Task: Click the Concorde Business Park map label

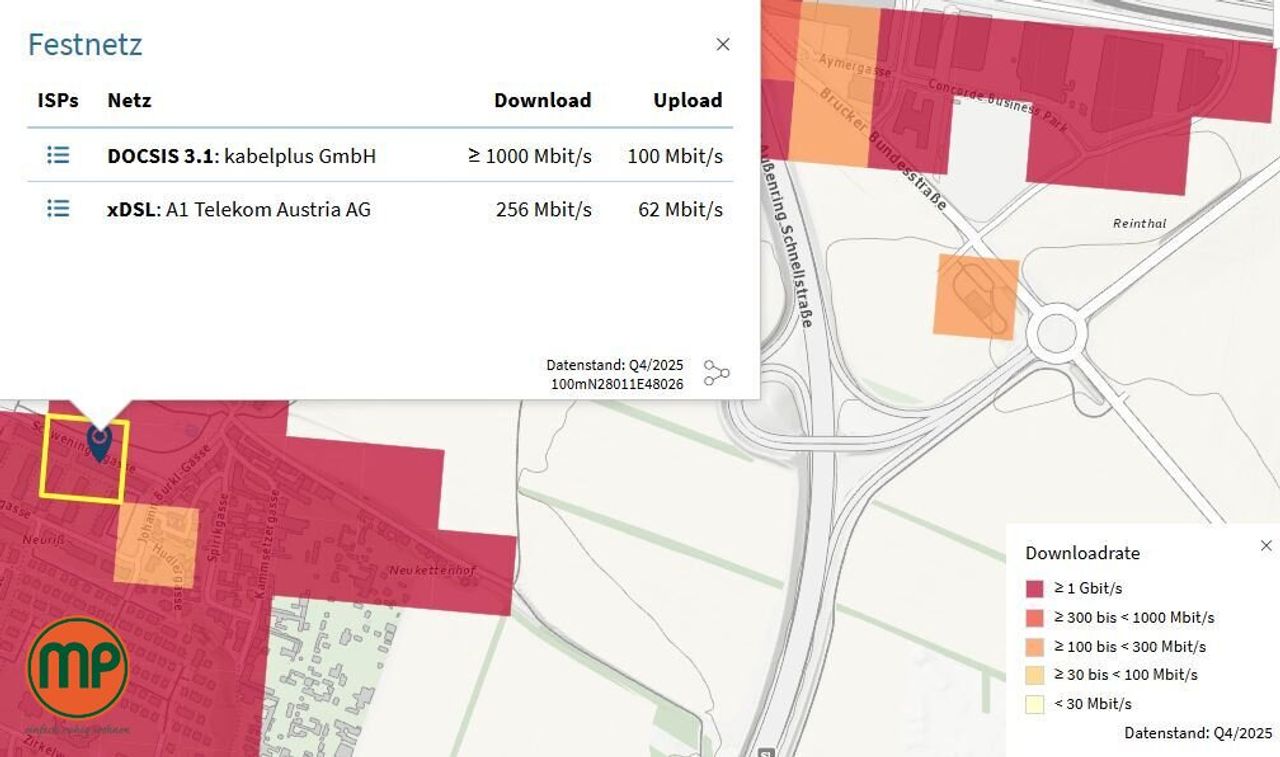Action: click(x=999, y=104)
